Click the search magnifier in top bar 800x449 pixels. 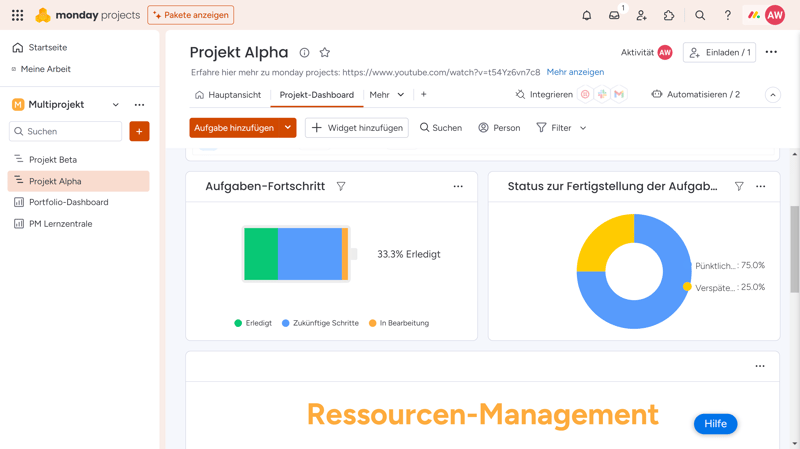(x=700, y=16)
